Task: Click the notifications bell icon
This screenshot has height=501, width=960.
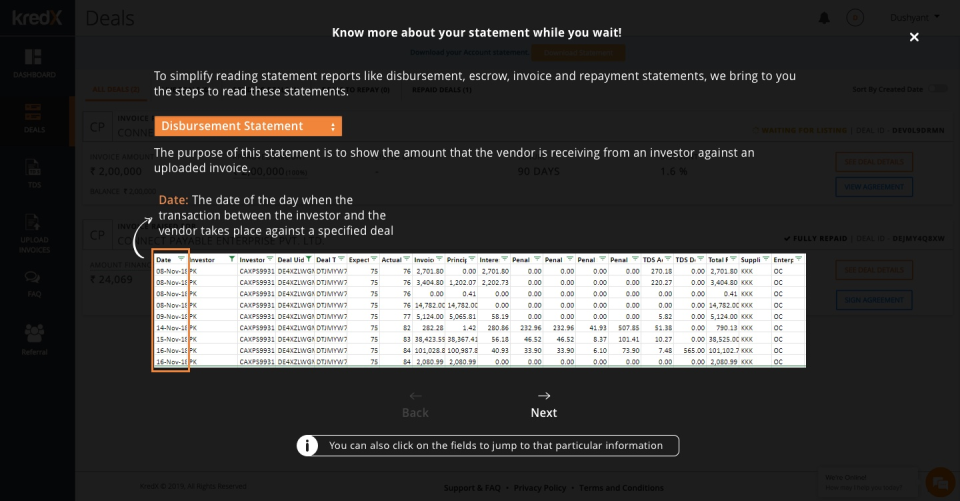Action: point(824,18)
